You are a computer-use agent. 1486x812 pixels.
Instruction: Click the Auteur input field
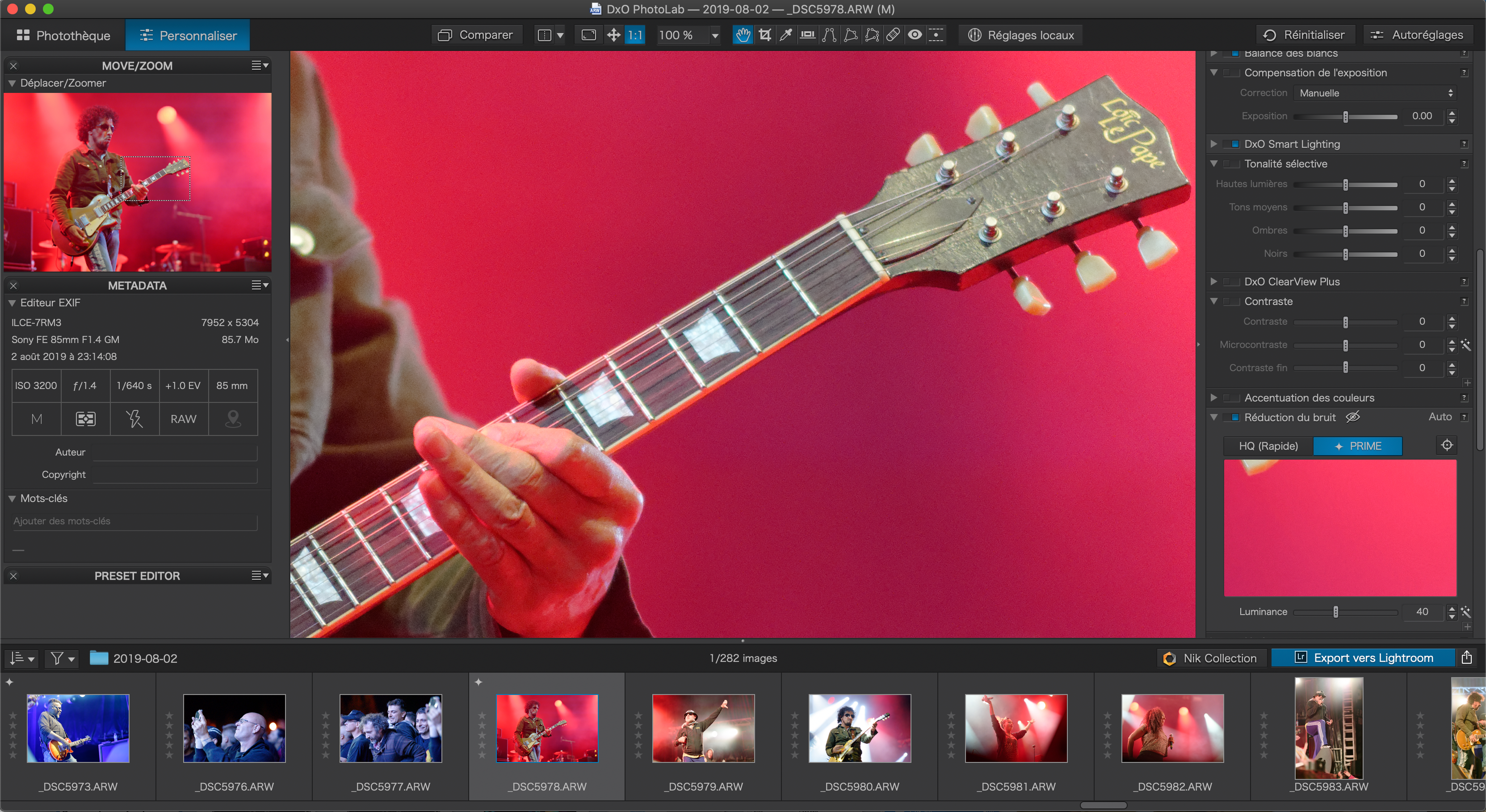tap(175, 452)
